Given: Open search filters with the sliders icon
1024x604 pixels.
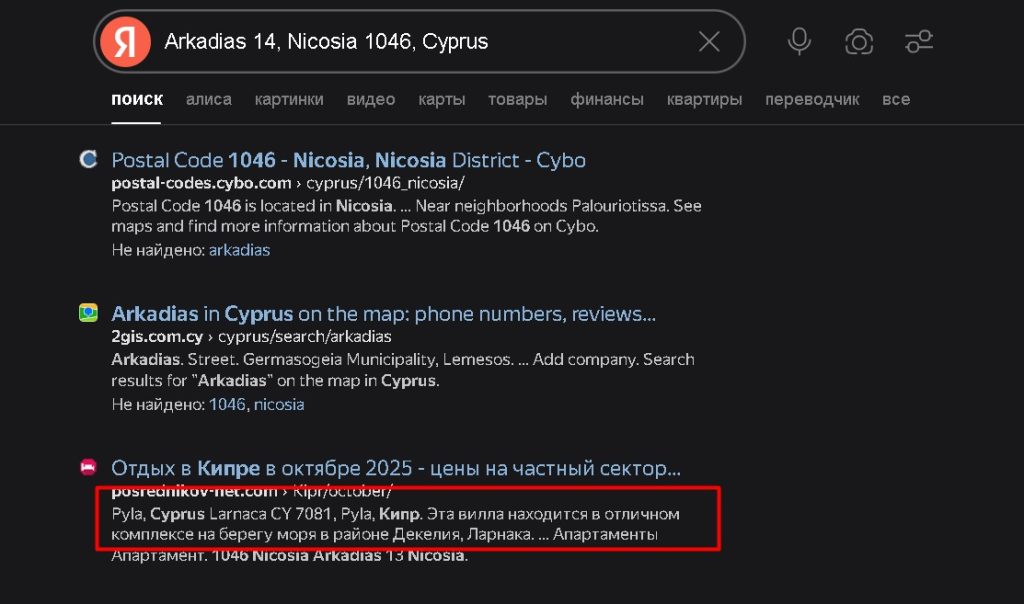Looking at the screenshot, I should pyautogui.click(x=918, y=41).
